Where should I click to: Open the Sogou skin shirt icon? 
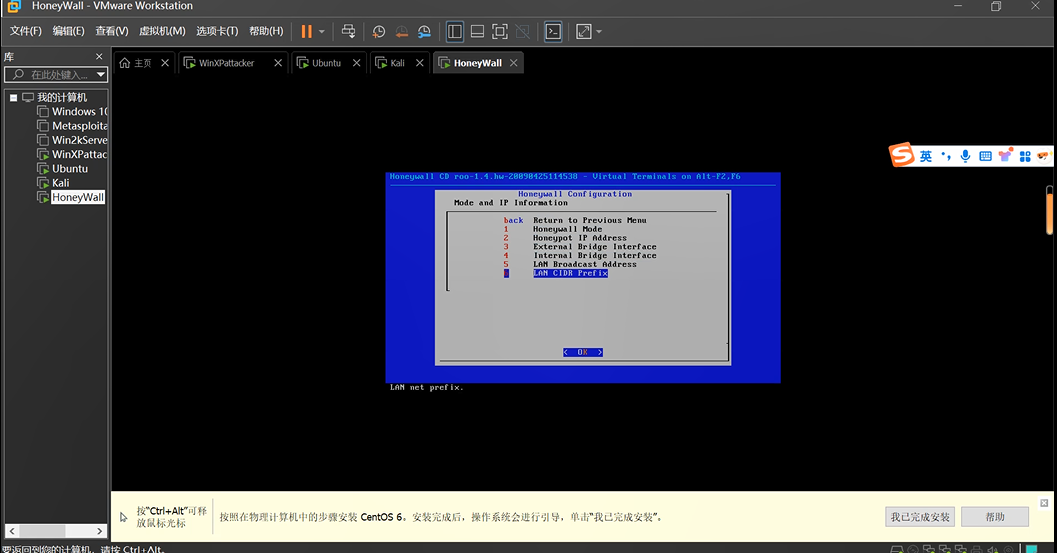coord(1005,156)
